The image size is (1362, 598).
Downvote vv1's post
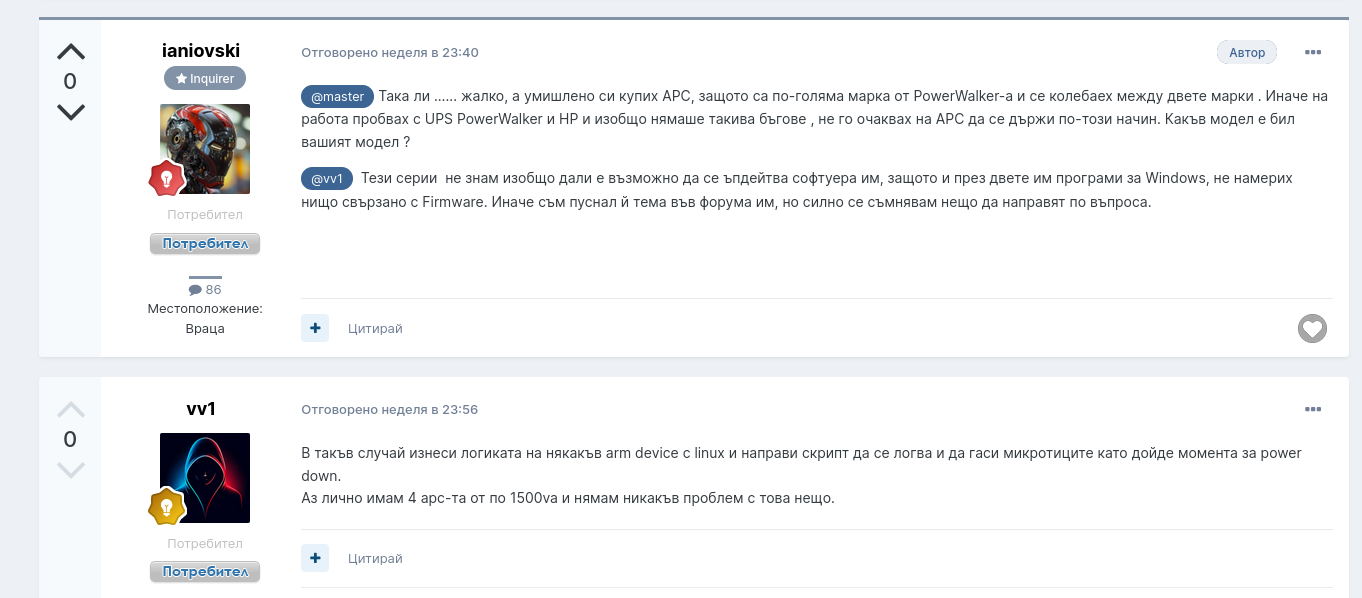70,469
